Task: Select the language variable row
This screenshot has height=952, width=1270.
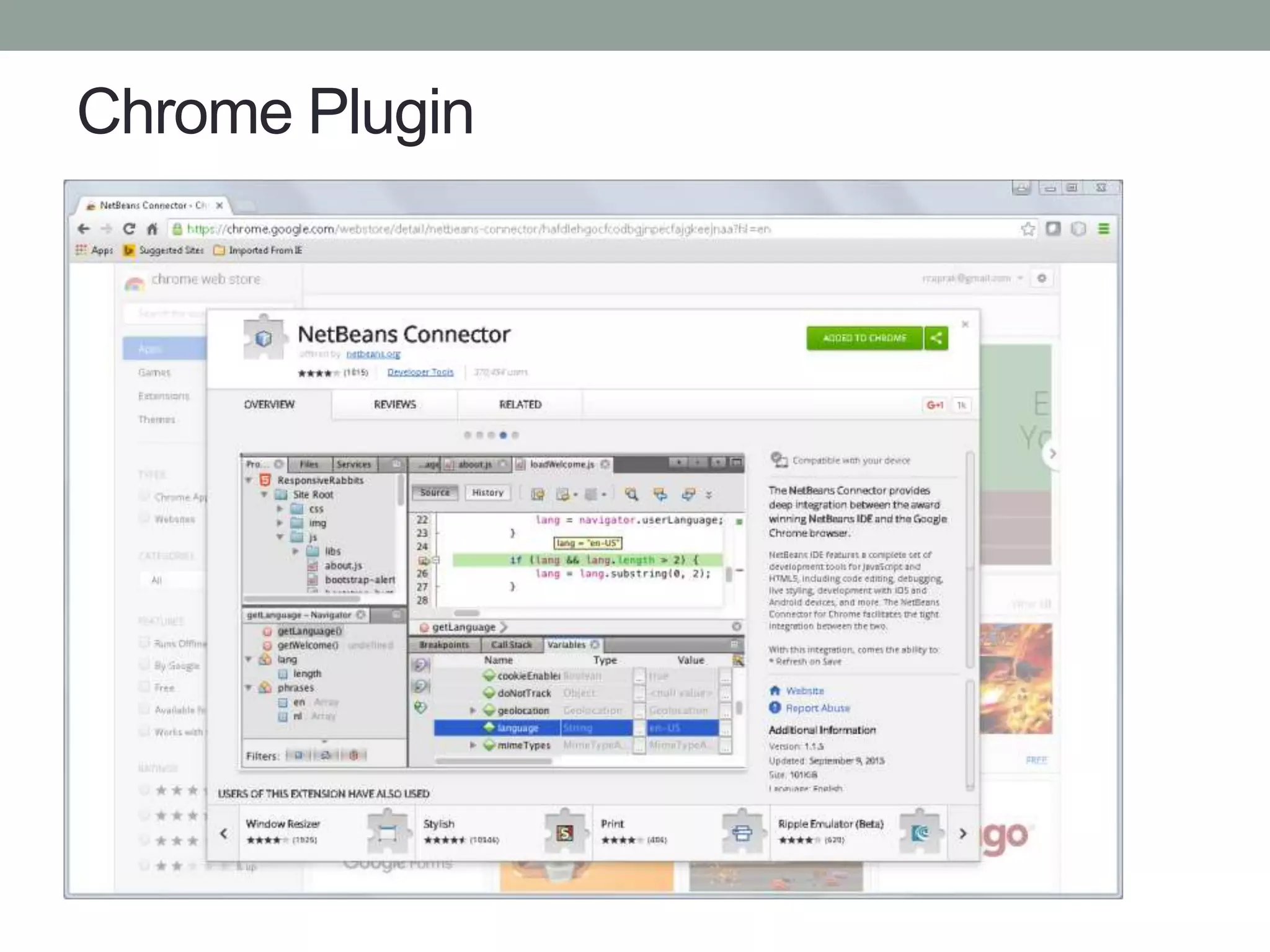Action: click(x=582, y=728)
